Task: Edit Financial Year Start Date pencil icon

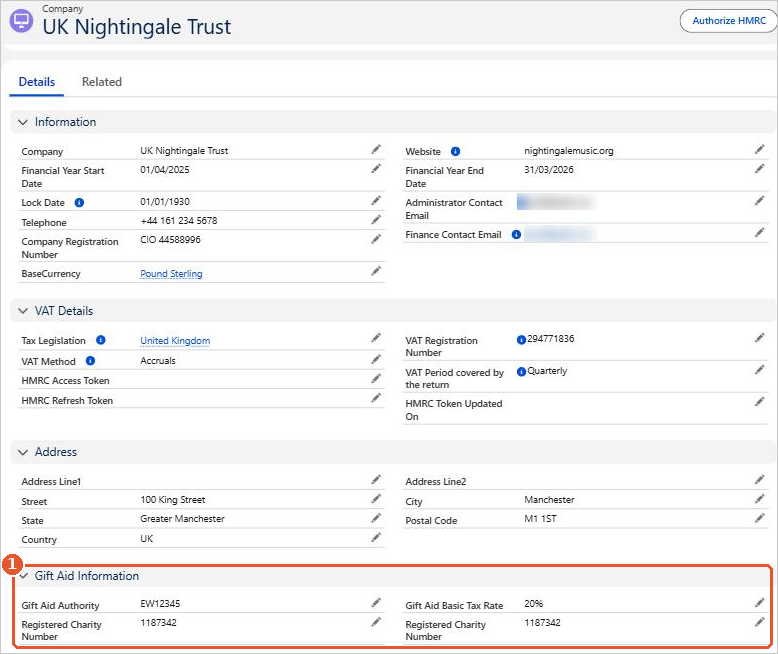Action: click(376, 169)
